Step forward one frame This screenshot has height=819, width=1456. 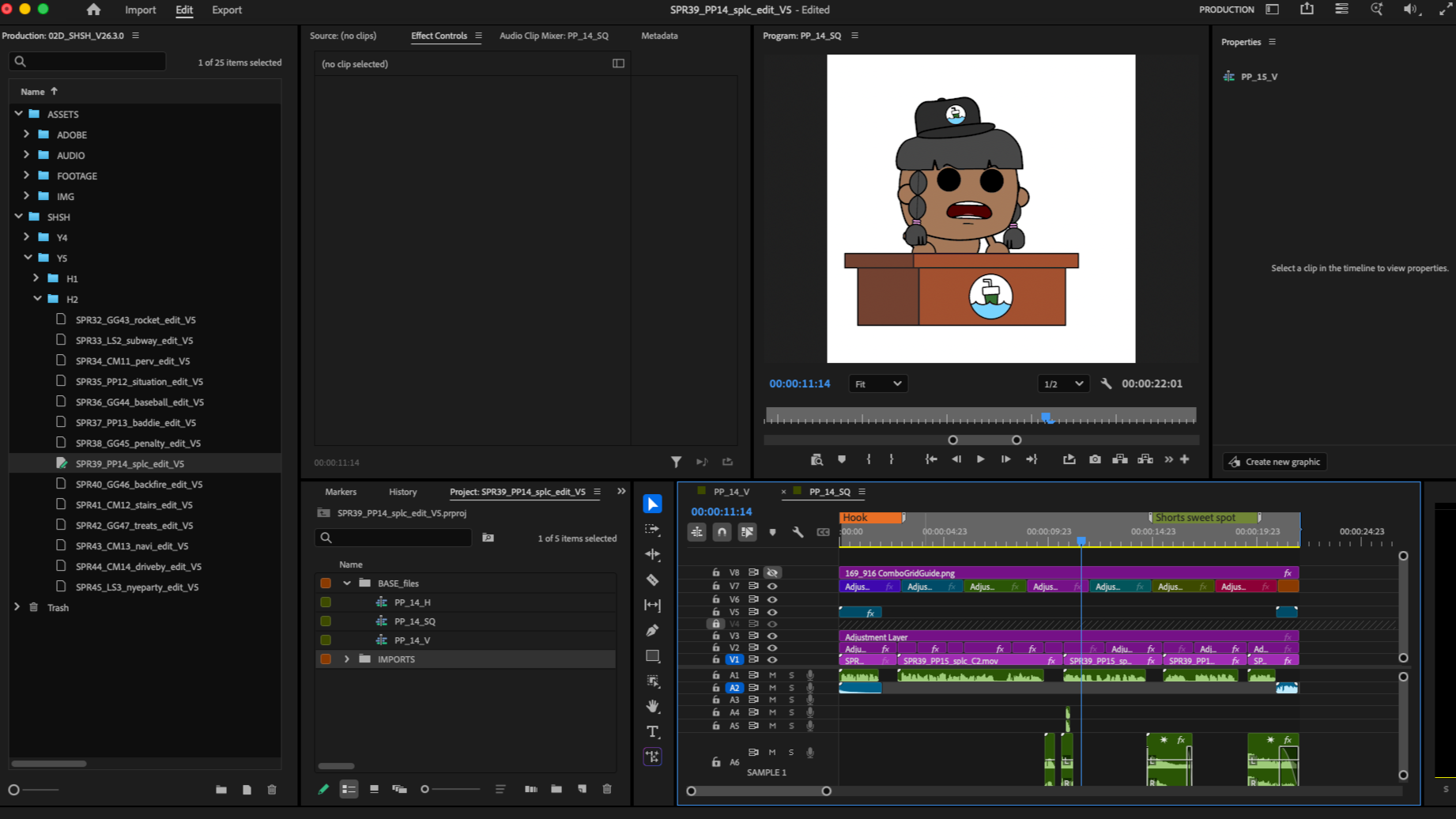pos(1005,459)
